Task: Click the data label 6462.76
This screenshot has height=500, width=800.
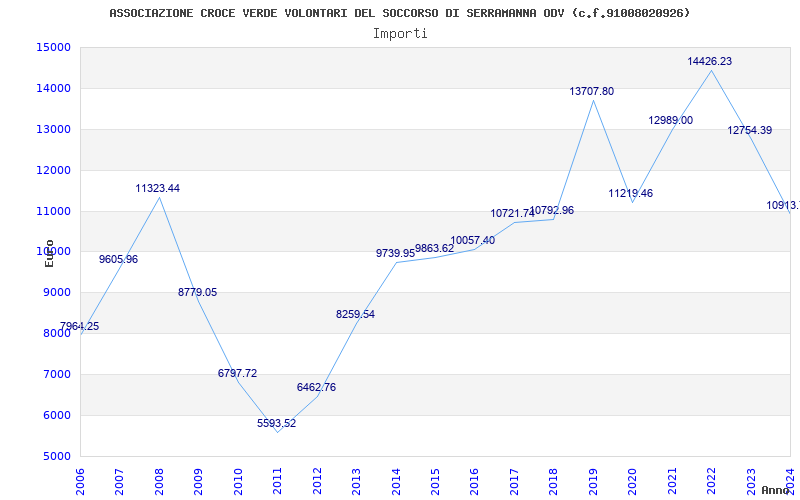Action: (x=316, y=387)
